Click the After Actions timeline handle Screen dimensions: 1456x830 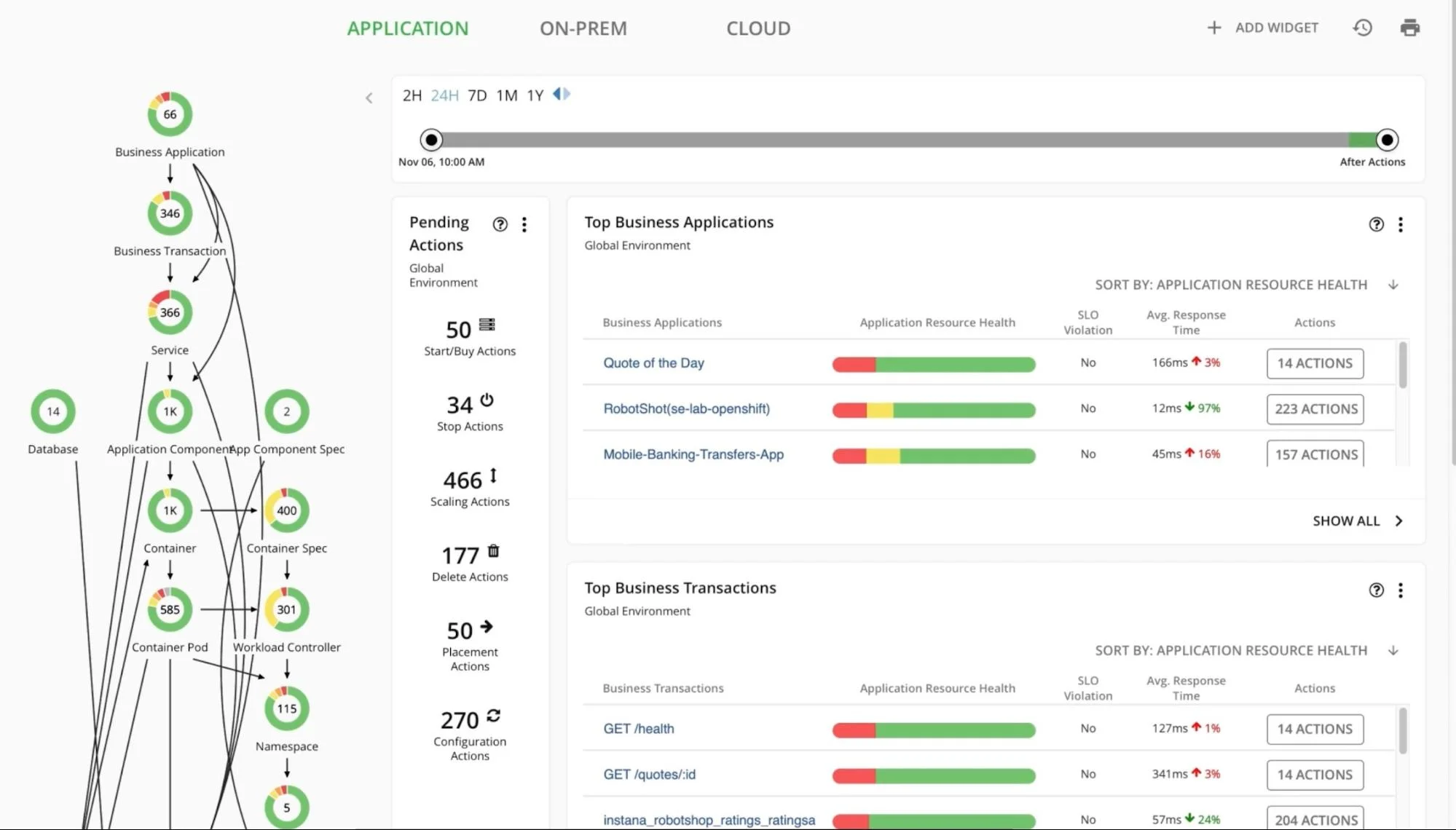click(x=1387, y=139)
